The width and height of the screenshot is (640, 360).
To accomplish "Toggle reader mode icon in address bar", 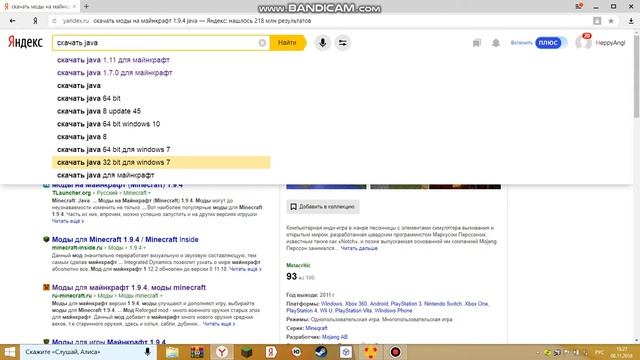I will tap(597, 21).
